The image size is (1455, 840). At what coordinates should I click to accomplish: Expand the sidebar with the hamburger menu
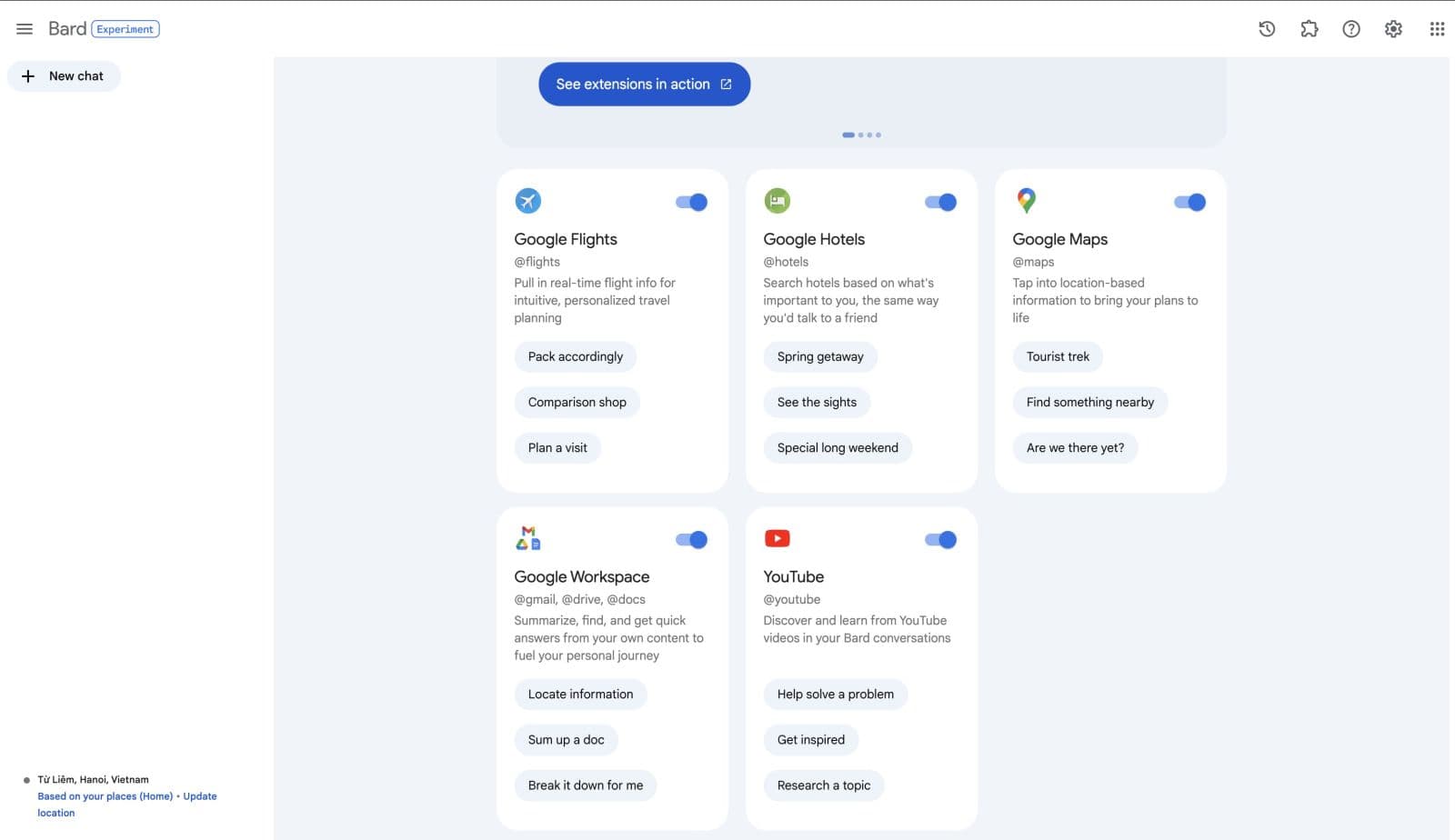25,28
